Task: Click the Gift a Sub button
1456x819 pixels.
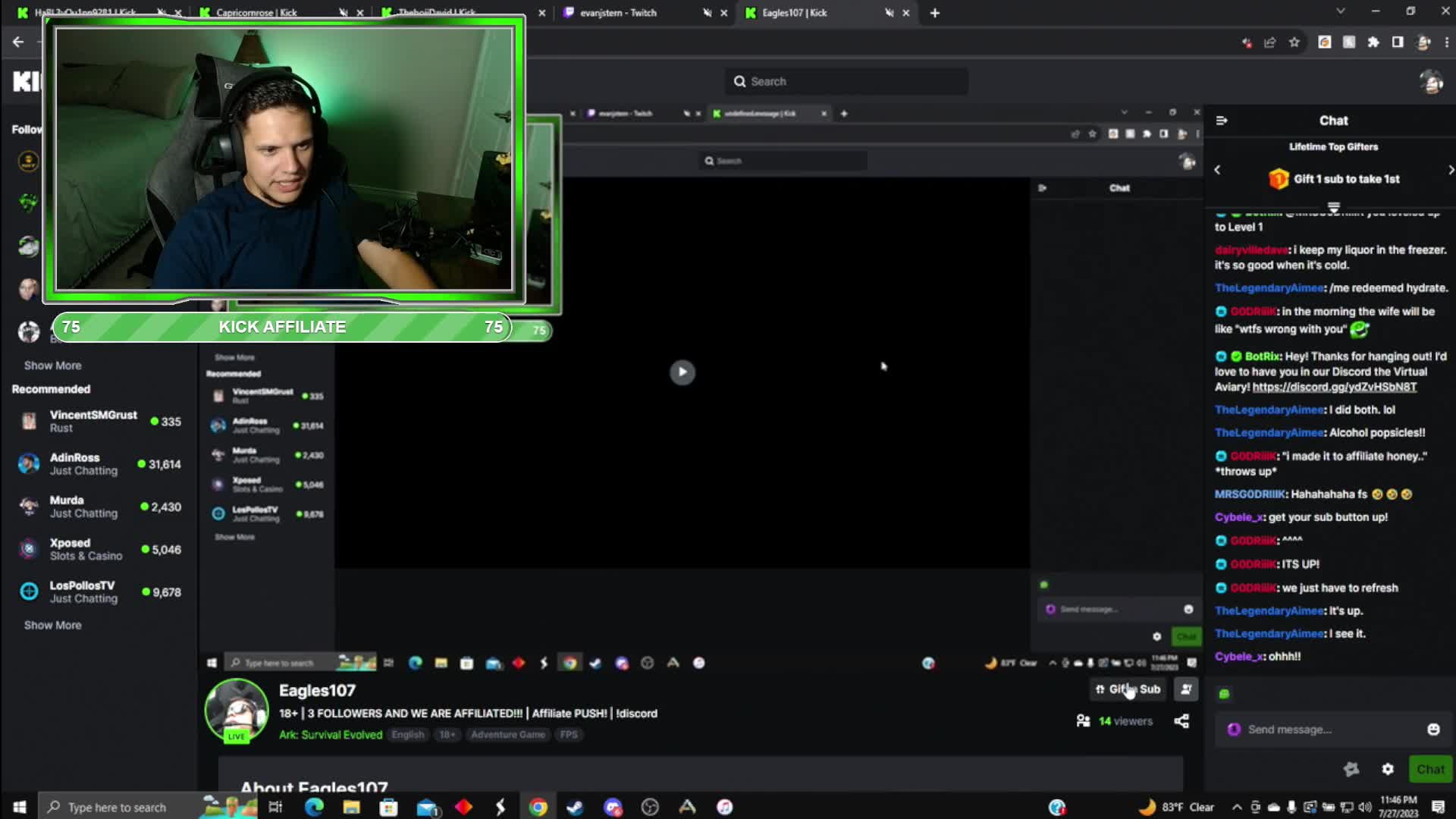Action: coord(1128,689)
